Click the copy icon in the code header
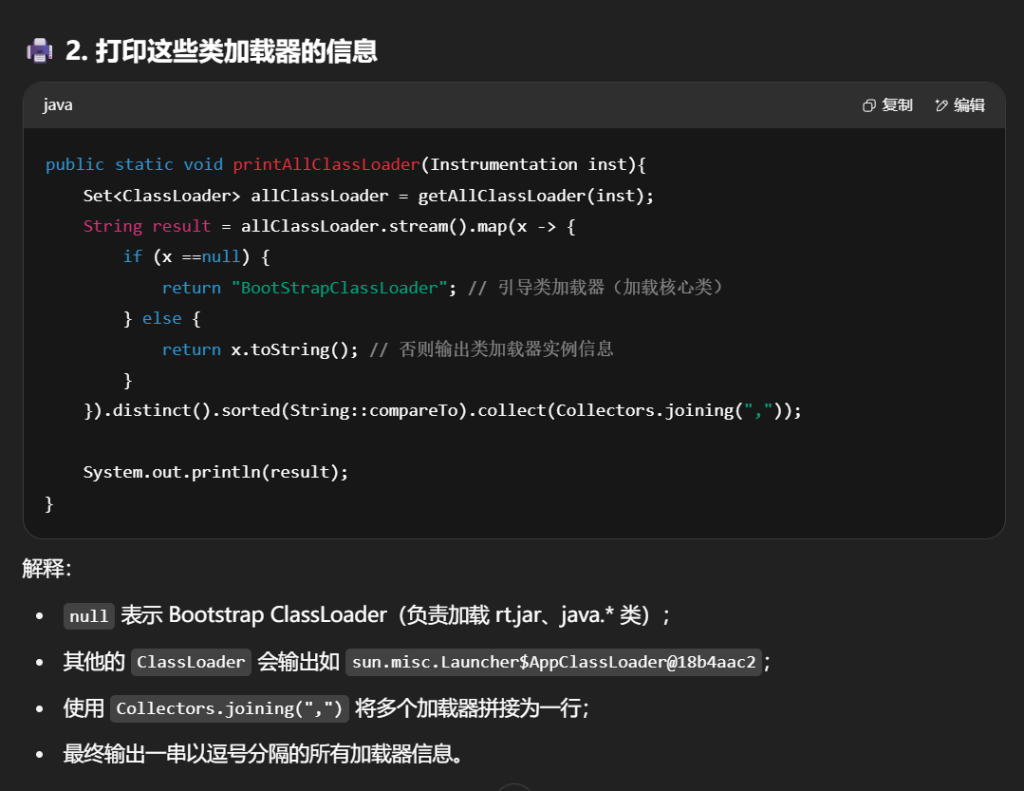 click(x=869, y=106)
